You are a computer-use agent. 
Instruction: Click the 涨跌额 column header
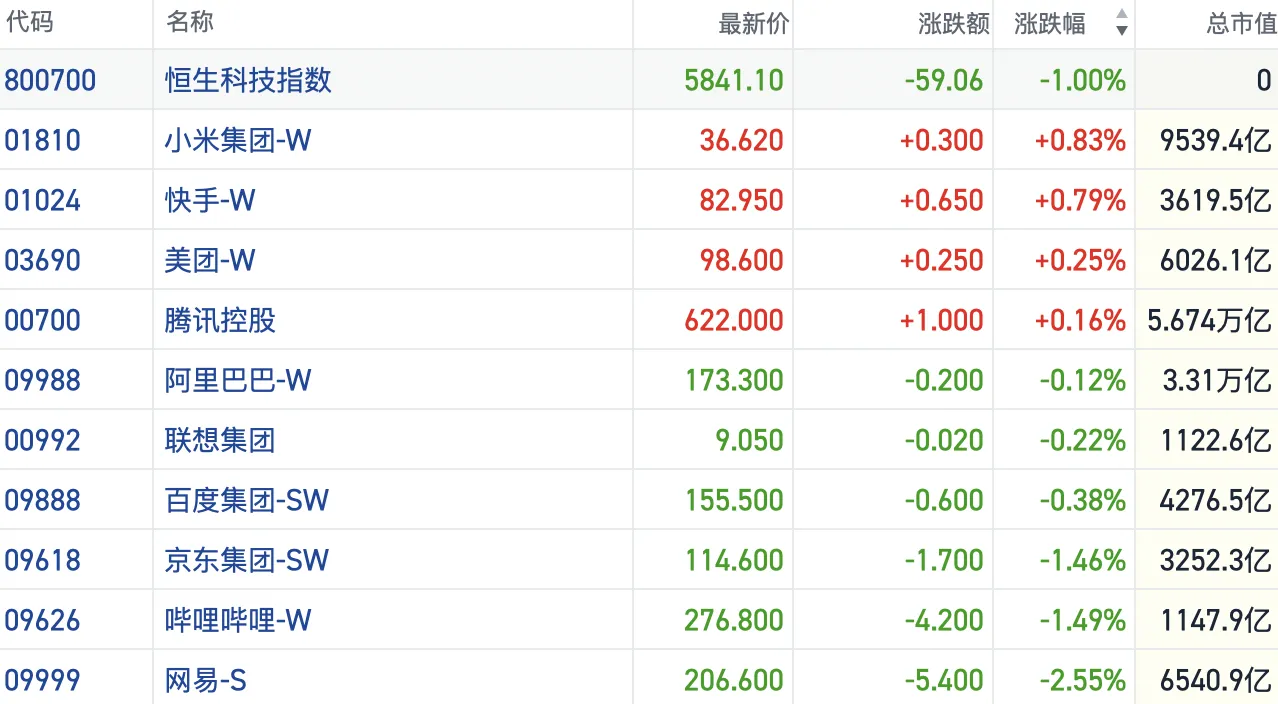pos(953,24)
